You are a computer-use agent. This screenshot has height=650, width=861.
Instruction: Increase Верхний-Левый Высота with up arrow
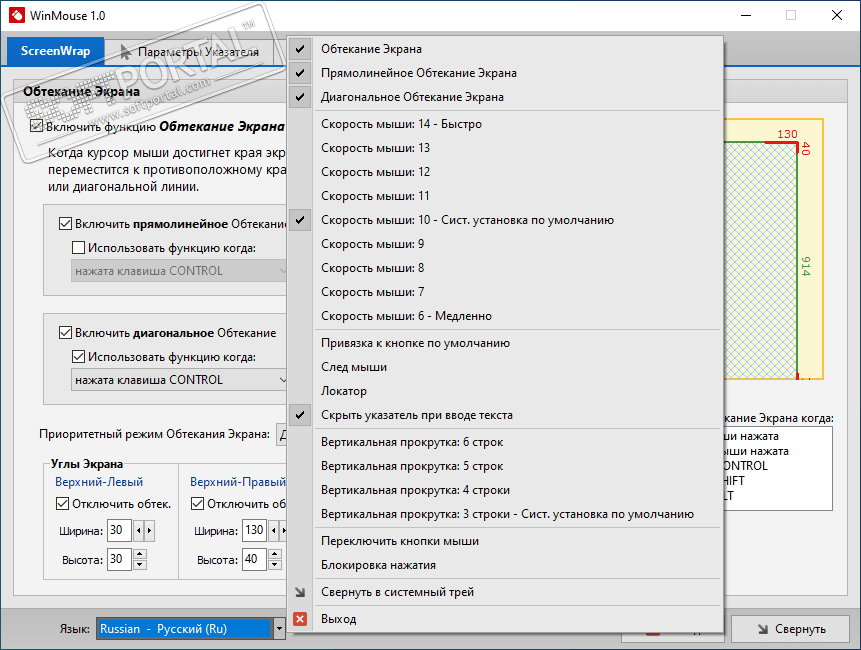[140, 554]
